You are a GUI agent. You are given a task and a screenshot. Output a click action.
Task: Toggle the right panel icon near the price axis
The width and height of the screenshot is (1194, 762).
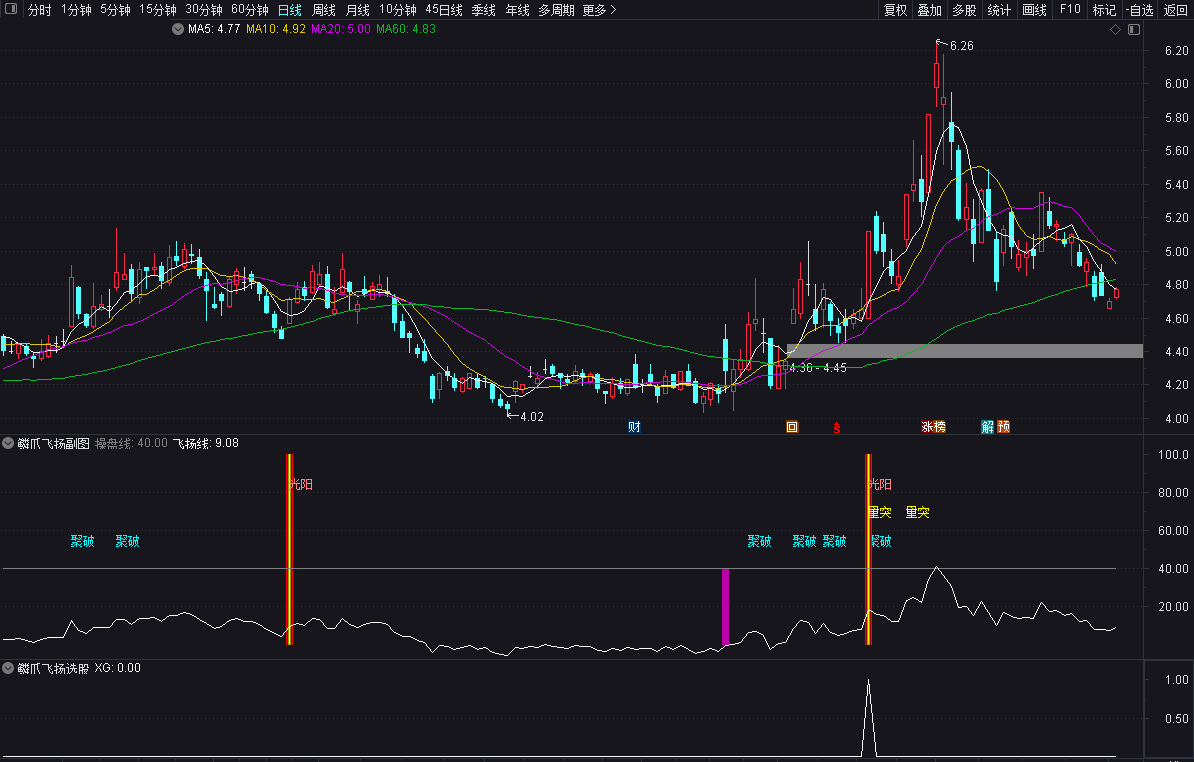coord(1134,30)
